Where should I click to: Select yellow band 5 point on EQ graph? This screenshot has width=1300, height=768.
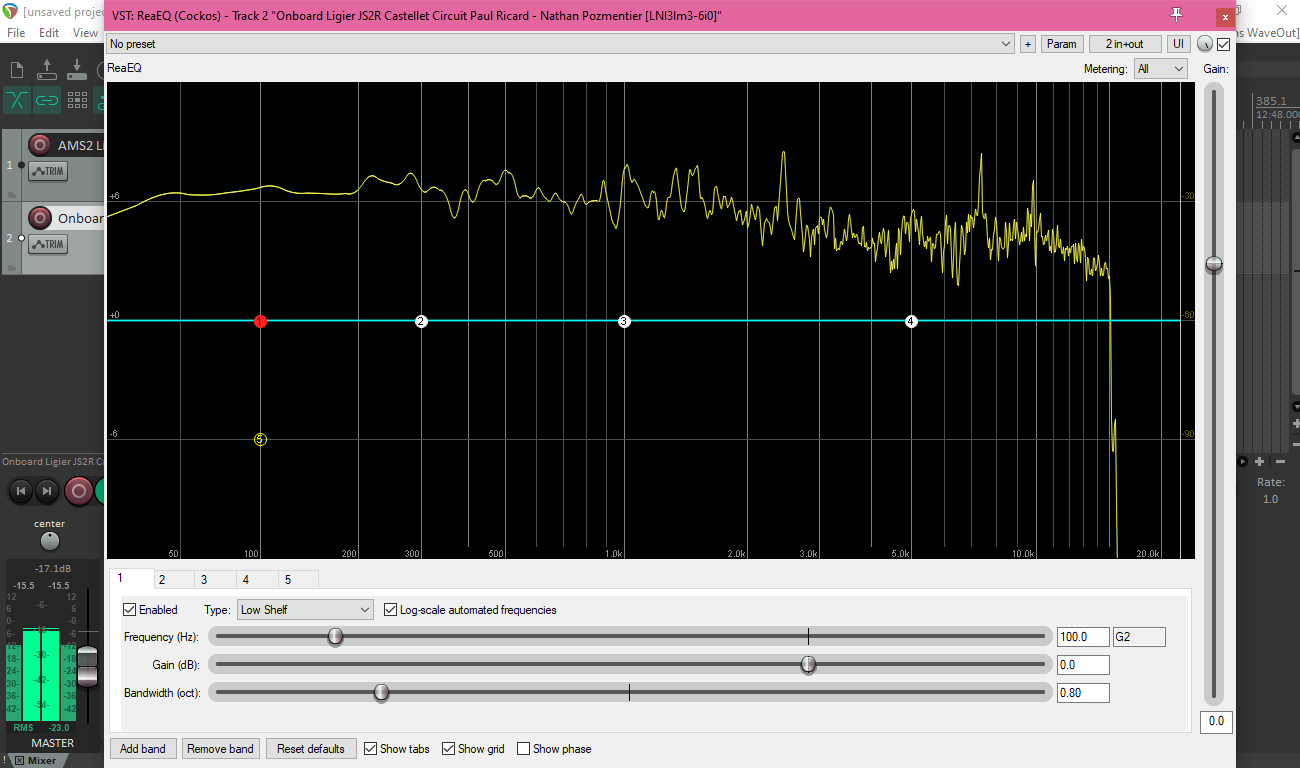[260, 439]
